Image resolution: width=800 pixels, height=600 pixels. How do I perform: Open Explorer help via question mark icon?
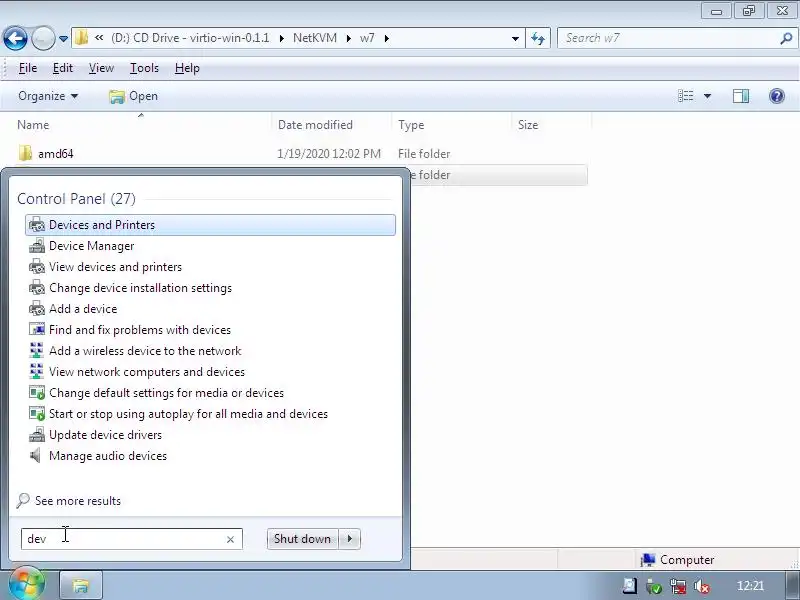pyautogui.click(x=777, y=96)
